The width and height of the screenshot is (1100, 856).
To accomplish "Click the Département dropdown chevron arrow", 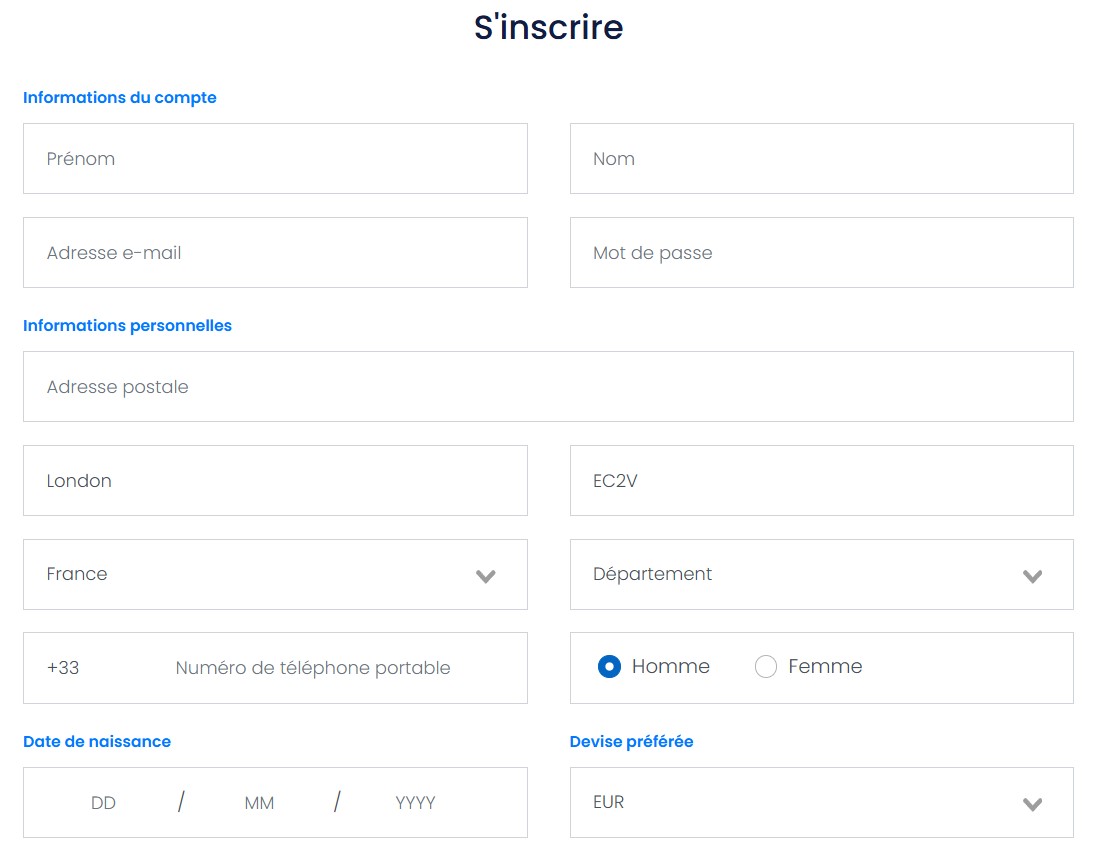I will tap(1032, 576).
